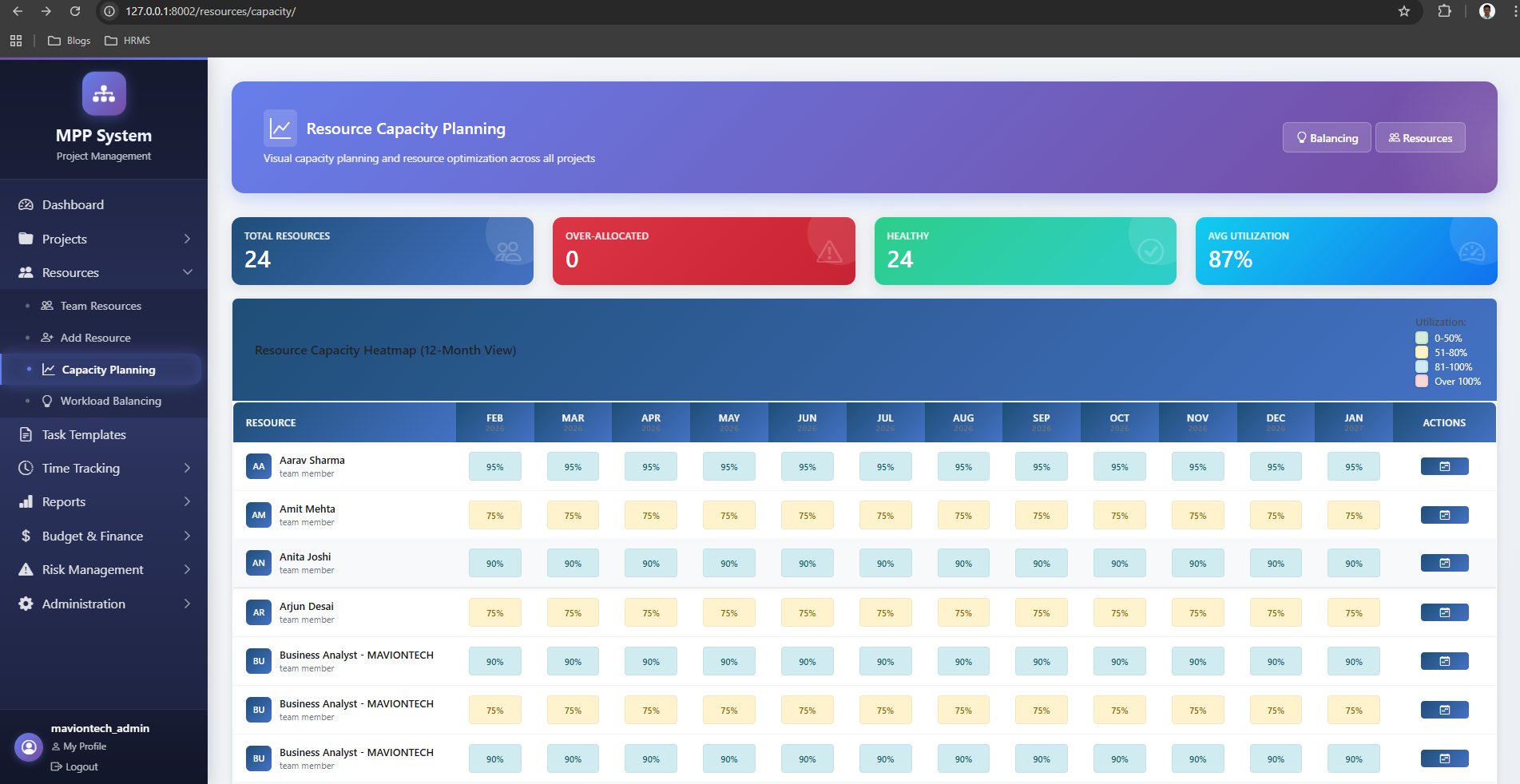Expand the Budget & Finance submenu
This screenshot has height=784, width=1520.
tap(187, 536)
